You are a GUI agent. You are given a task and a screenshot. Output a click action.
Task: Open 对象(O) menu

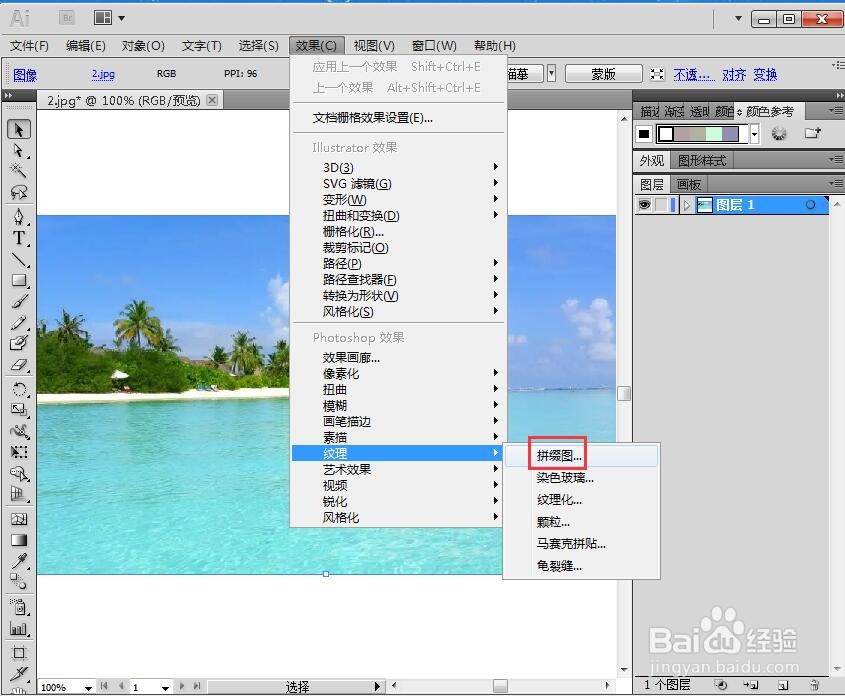(x=143, y=46)
